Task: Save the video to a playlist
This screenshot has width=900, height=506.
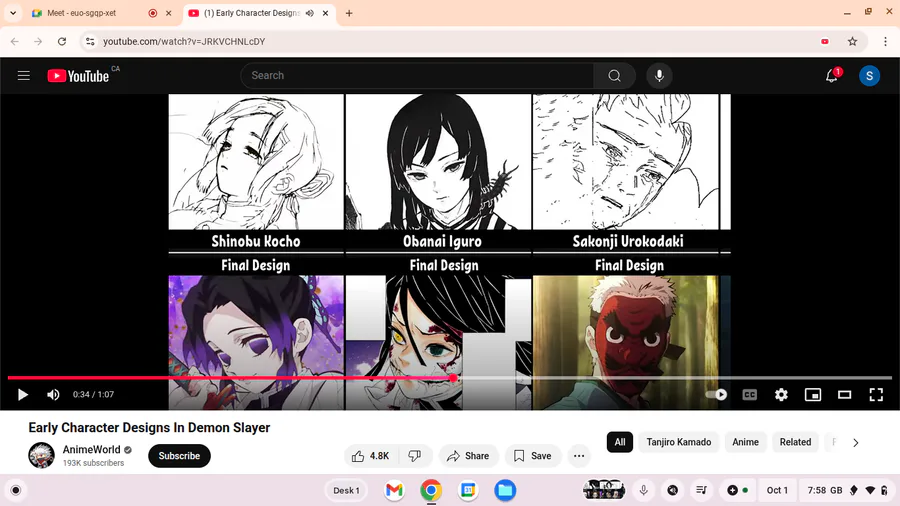Action: (533, 456)
